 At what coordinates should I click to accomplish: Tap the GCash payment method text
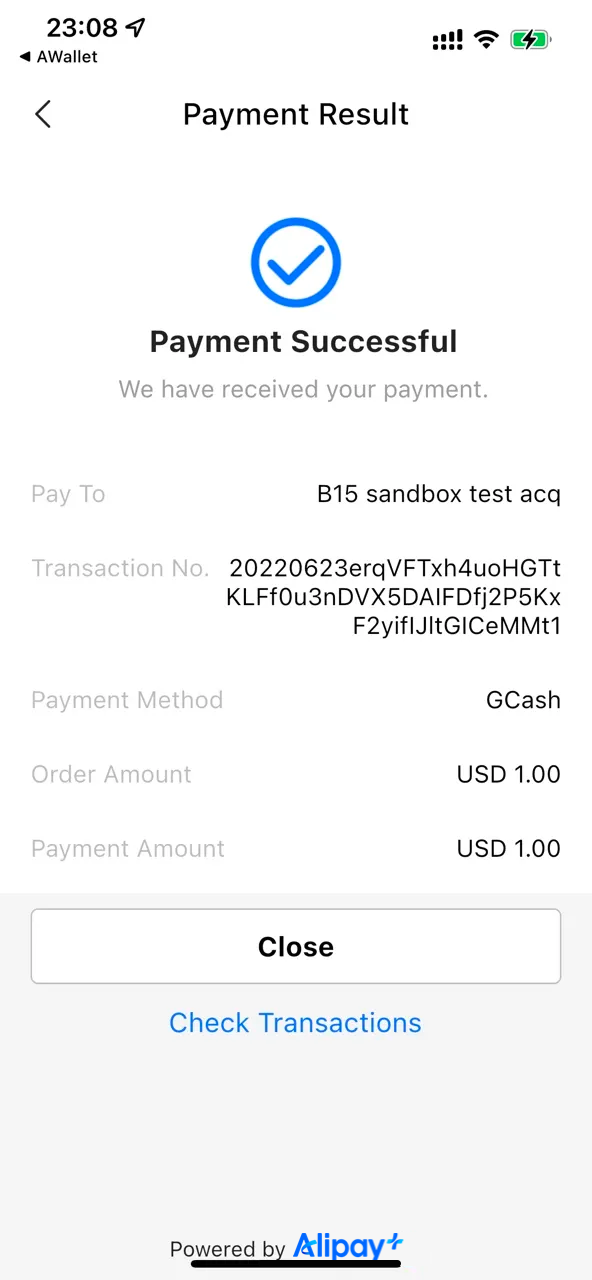pos(523,700)
